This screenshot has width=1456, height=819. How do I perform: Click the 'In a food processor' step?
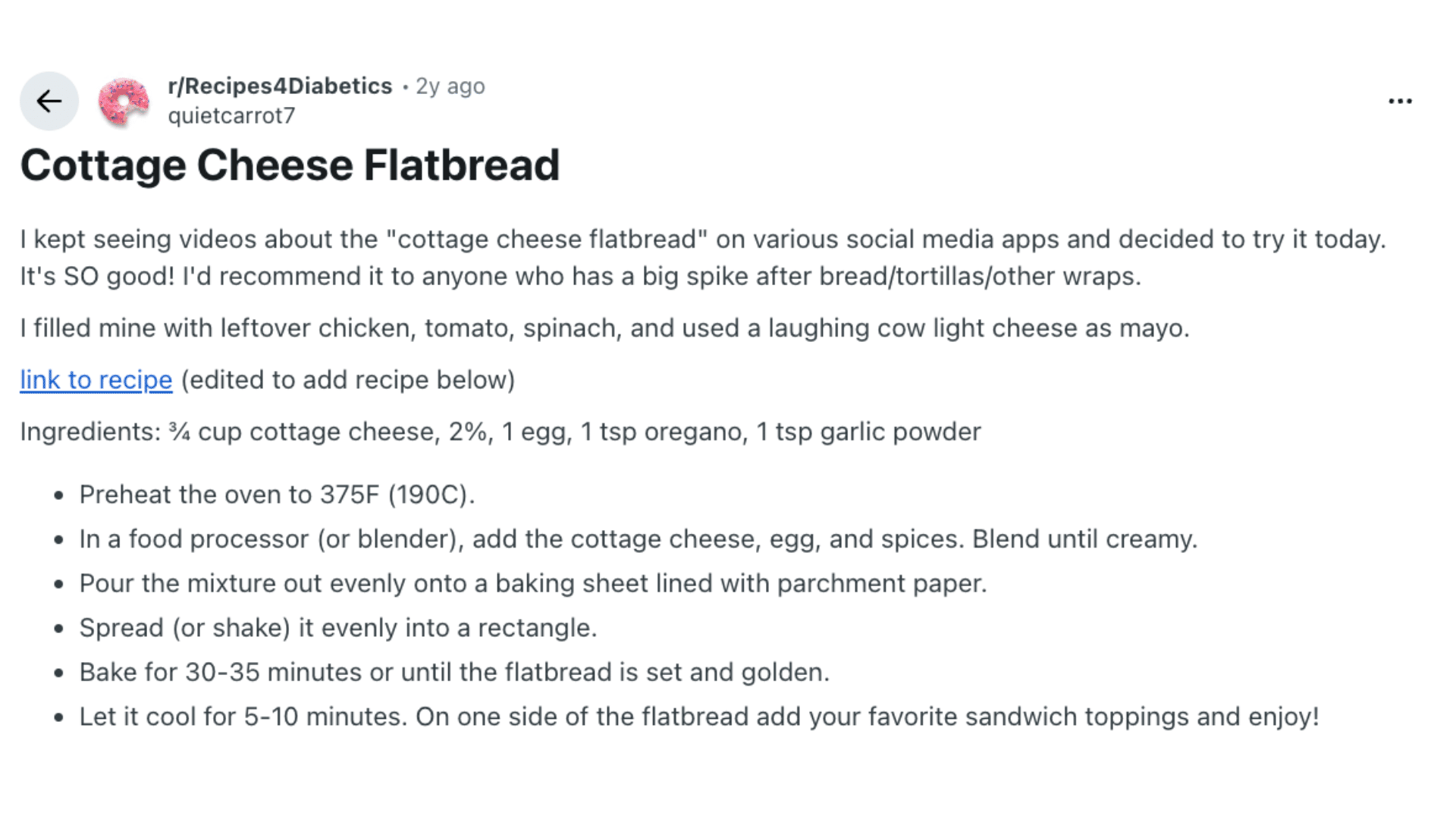[x=638, y=539]
